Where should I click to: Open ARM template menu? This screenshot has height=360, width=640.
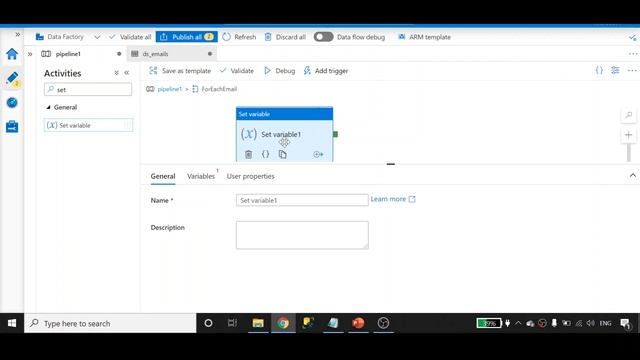tap(424, 37)
